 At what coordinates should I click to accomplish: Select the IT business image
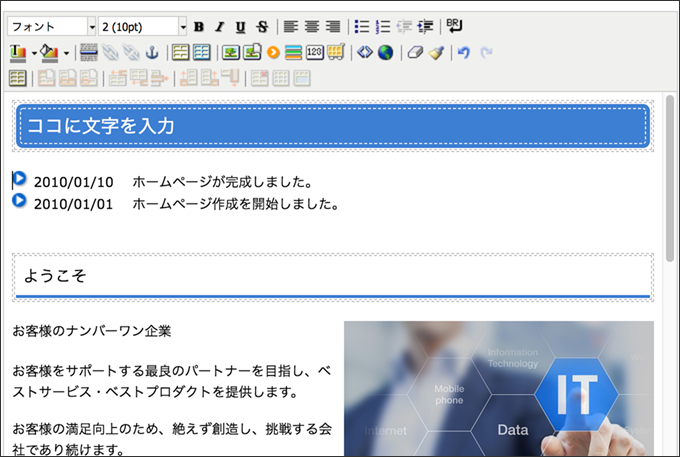point(499,388)
